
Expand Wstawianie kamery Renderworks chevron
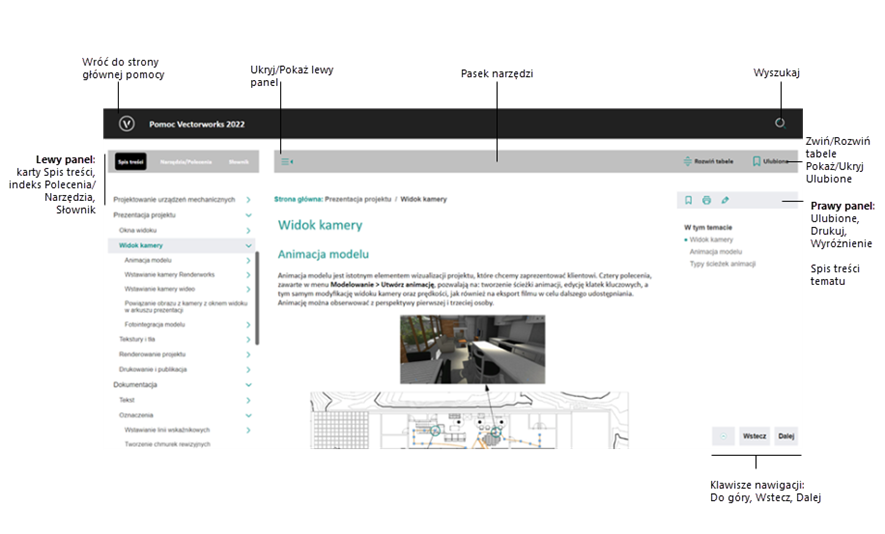(x=248, y=275)
